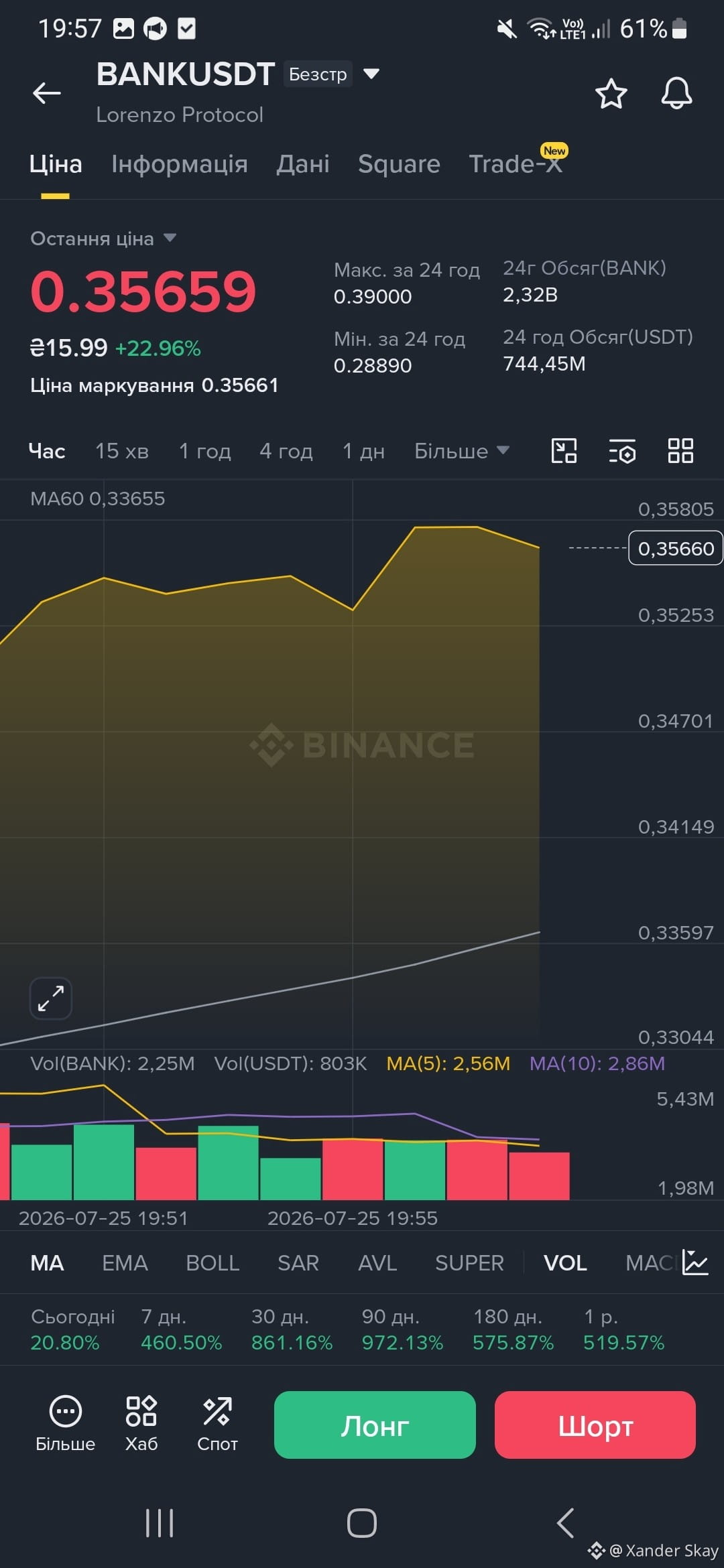Add BANKUSDT to favorites with star icon

point(611,93)
